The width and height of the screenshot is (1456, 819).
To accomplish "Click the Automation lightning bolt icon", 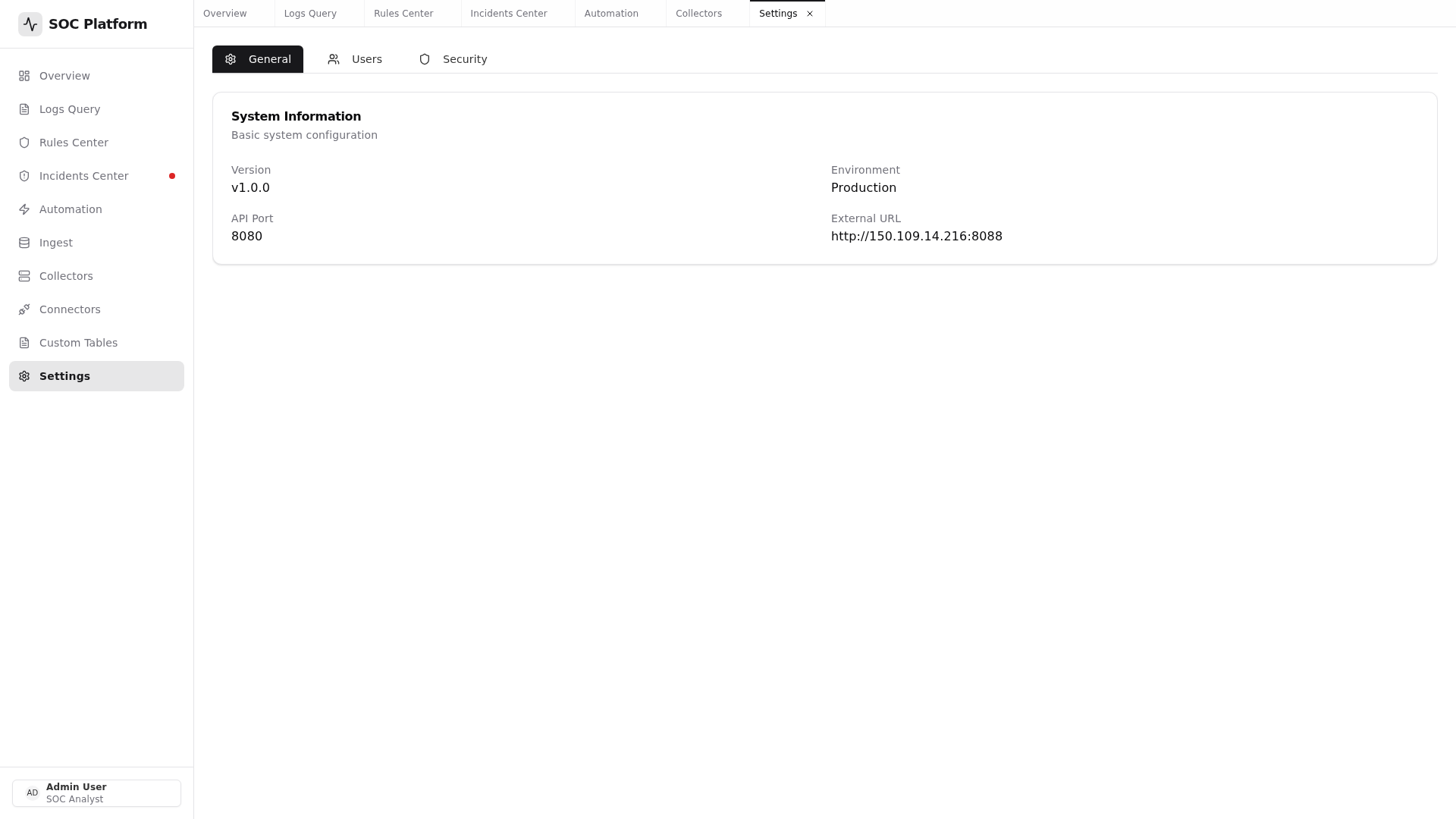I will pyautogui.click(x=24, y=209).
